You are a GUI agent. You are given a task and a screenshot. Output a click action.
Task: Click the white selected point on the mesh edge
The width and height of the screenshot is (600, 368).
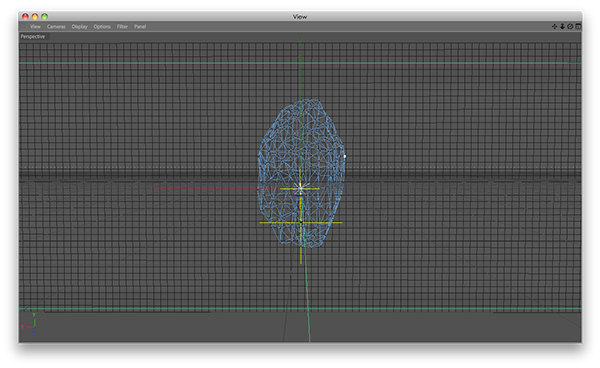coord(345,156)
